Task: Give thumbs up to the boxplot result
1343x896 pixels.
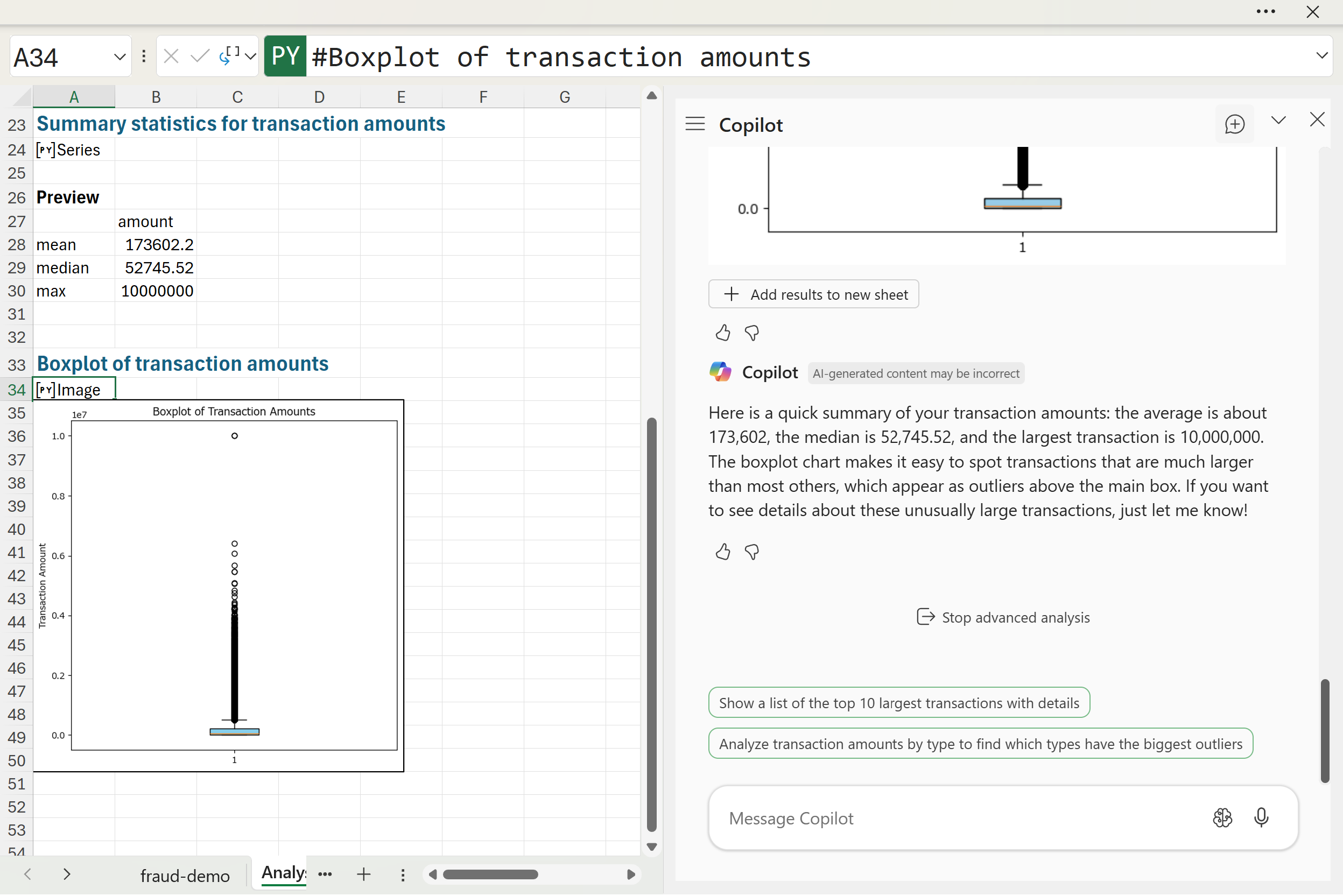Action: pyautogui.click(x=722, y=333)
